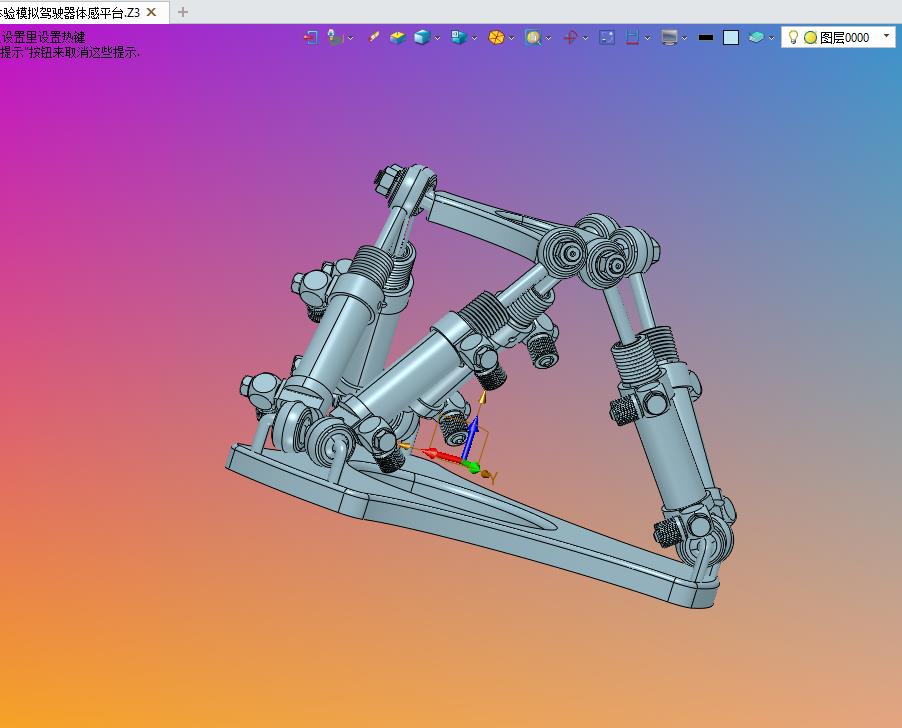Click the gray monitor display icon
902x728 pixels.
click(669, 37)
